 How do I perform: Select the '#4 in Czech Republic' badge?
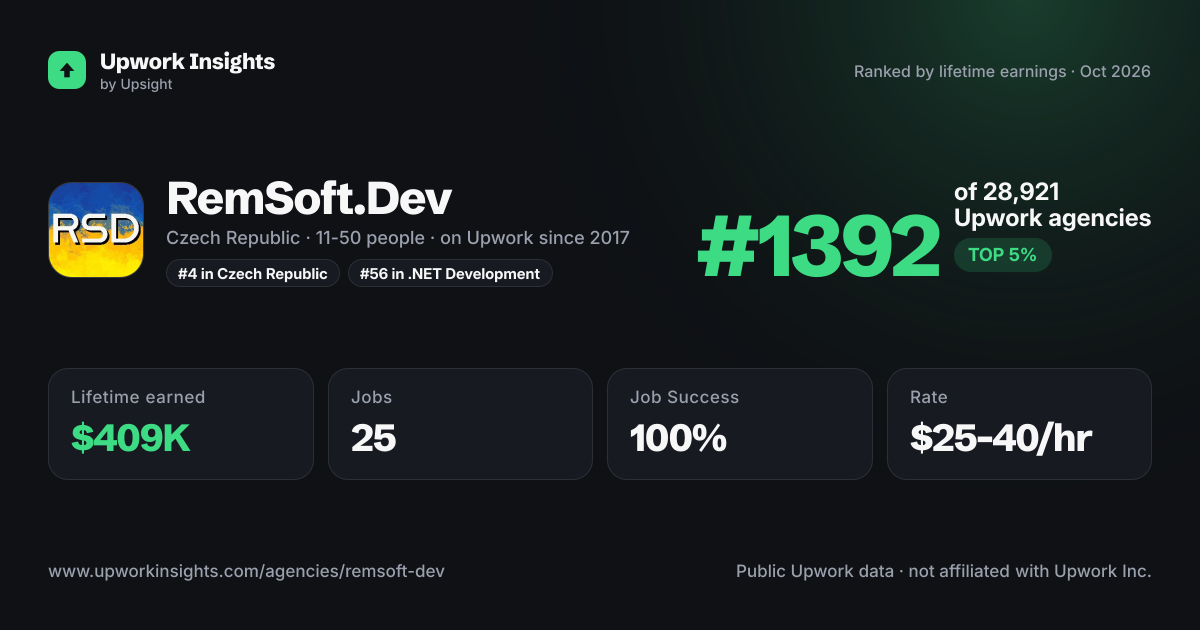coord(253,273)
